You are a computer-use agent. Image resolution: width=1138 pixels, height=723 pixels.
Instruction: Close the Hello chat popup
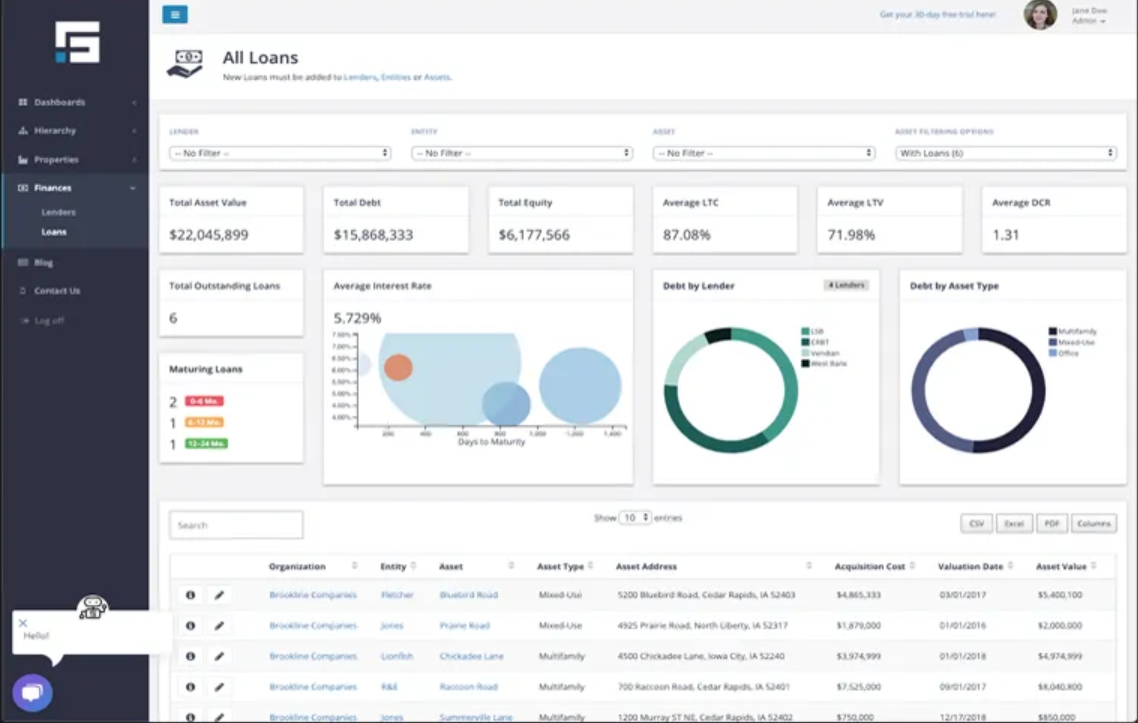coord(22,623)
